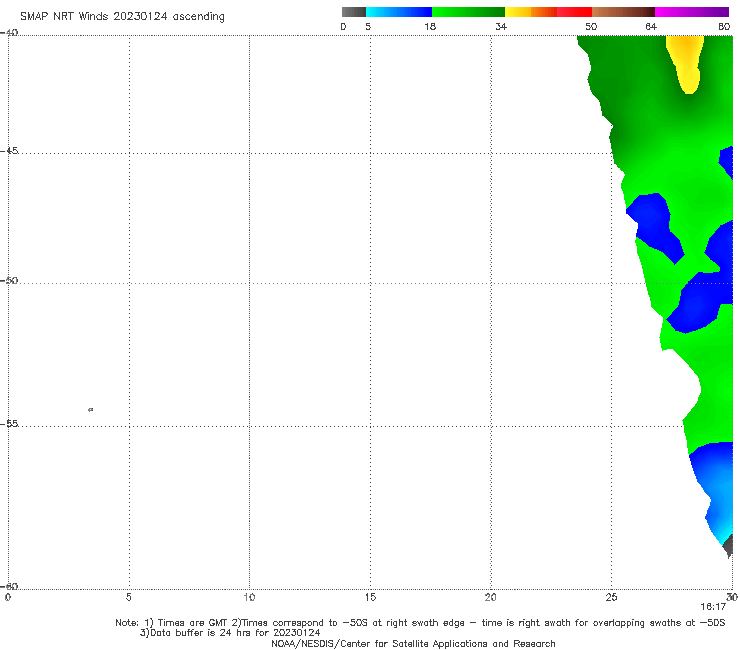Click the longitude axis label '15'
This screenshot has width=740, height=650.
[x=370, y=597]
